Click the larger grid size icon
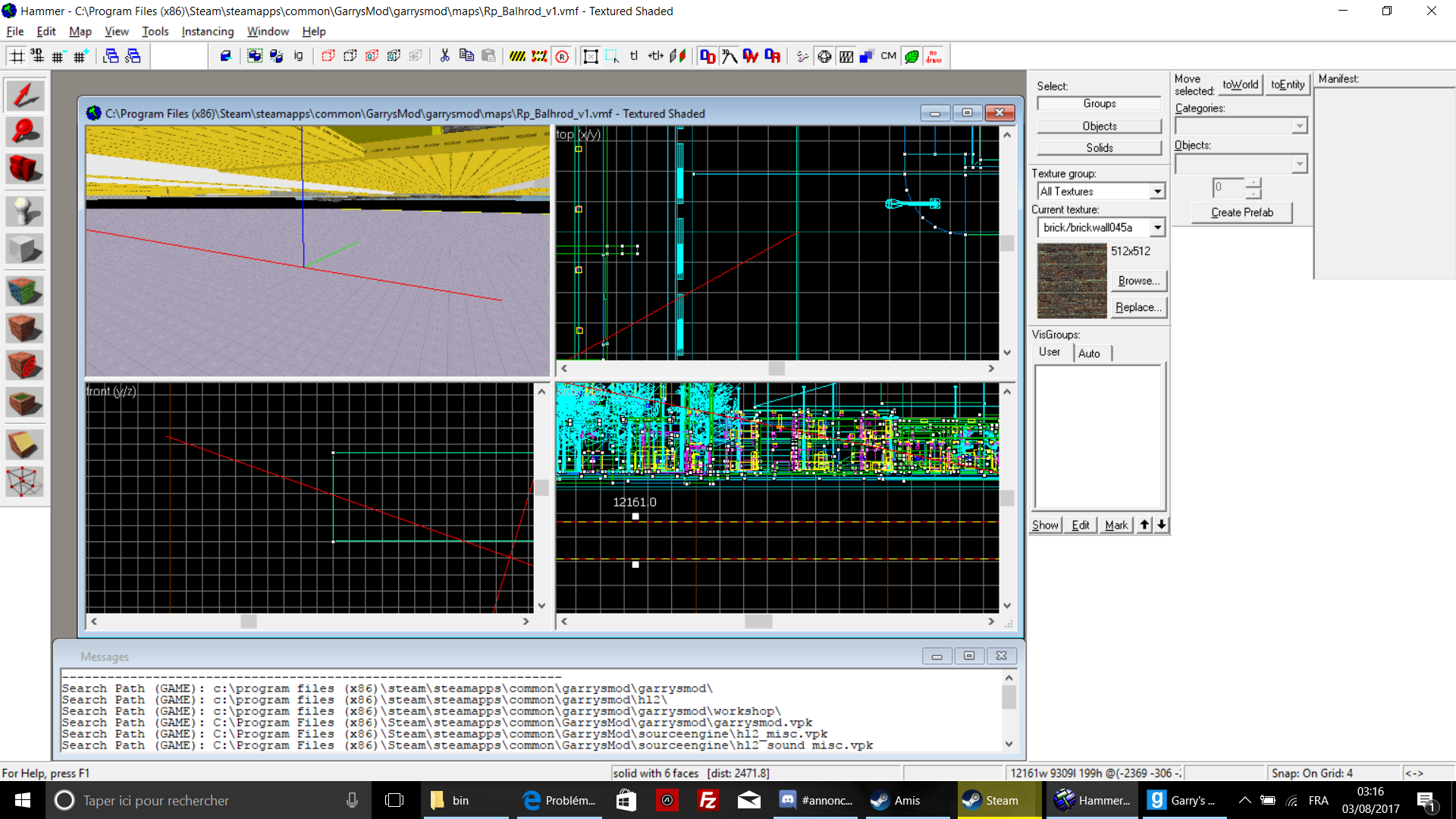Screen dimensions: 1456x819 80,56
